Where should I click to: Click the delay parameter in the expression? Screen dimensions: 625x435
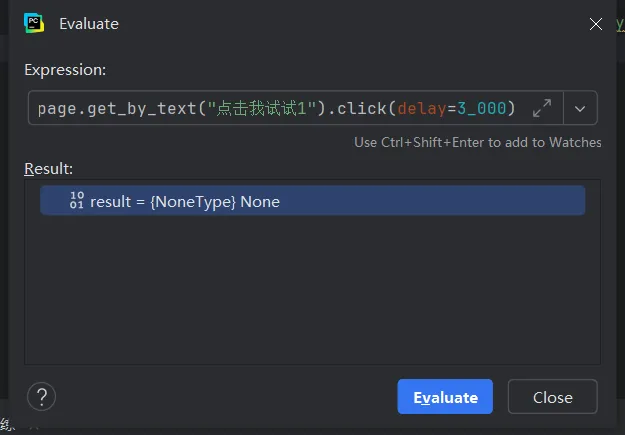tap(422, 108)
